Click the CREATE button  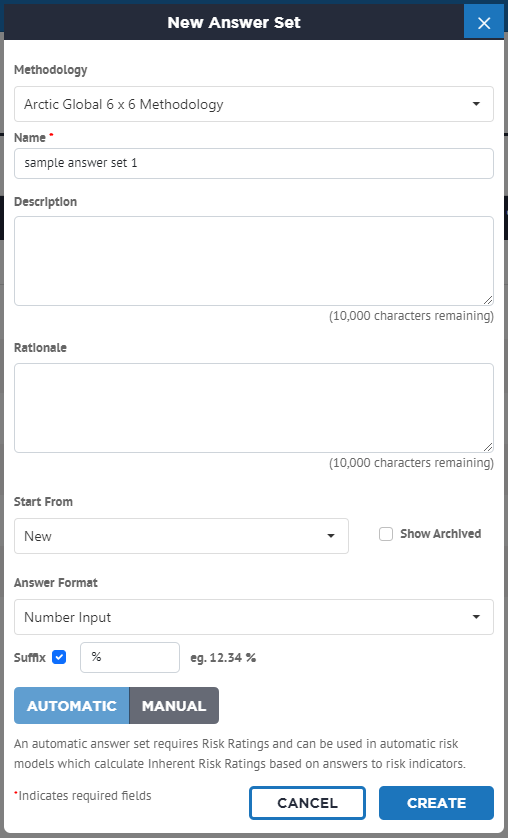point(436,803)
